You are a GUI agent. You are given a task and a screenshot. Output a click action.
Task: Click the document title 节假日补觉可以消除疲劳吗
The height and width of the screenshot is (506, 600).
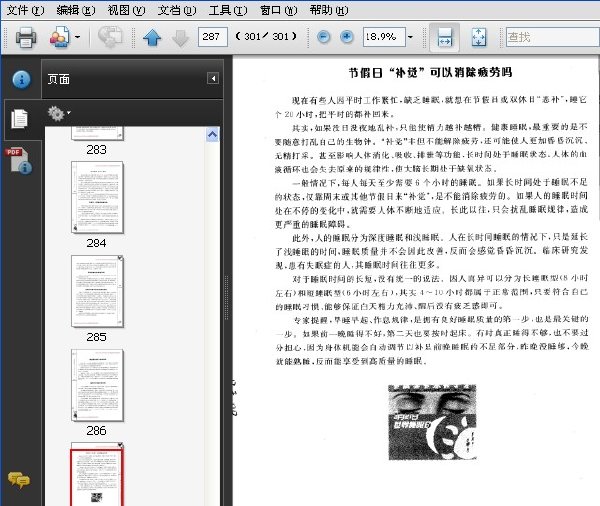pyautogui.click(x=430, y=73)
